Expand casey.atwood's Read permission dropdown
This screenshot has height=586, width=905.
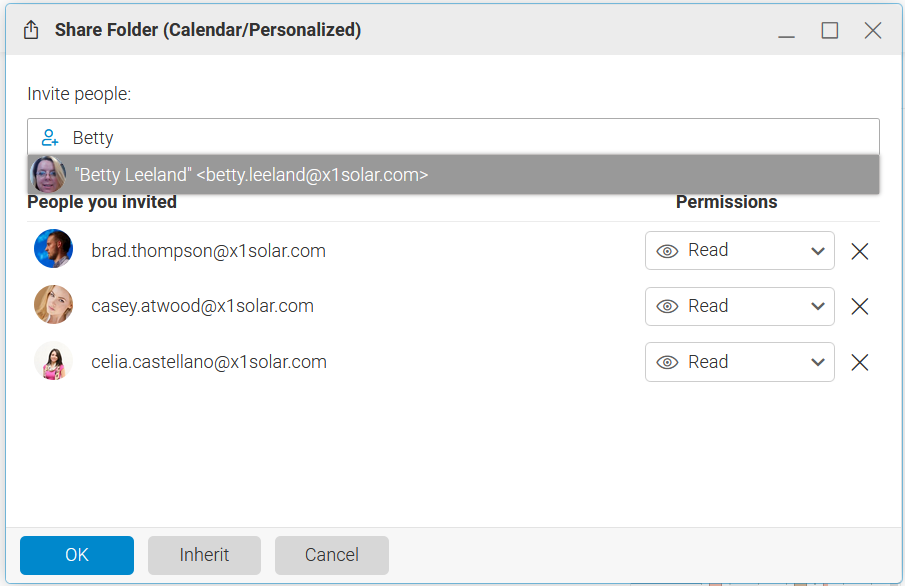tap(817, 306)
